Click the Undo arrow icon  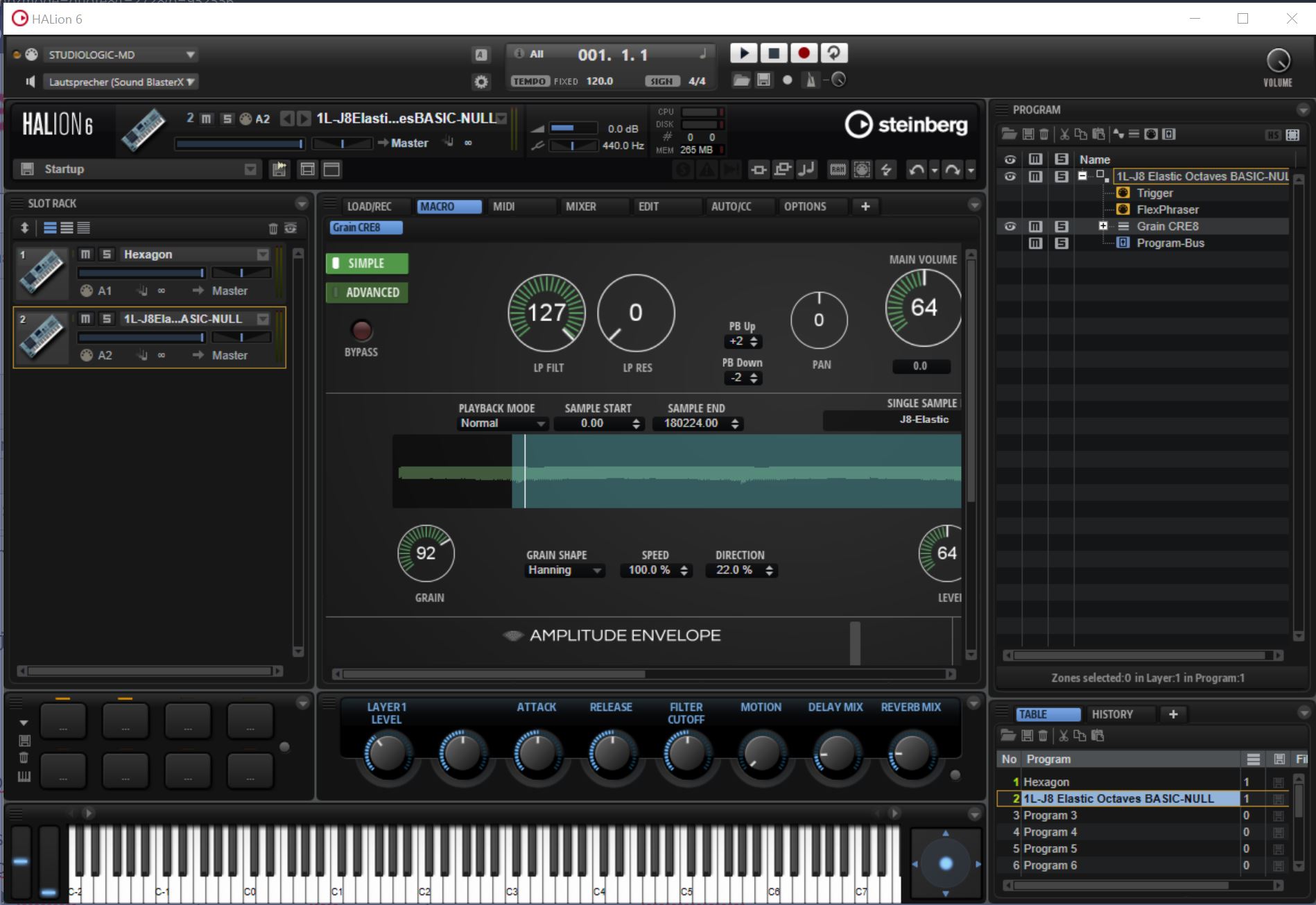pyautogui.click(x=917, y=170)
